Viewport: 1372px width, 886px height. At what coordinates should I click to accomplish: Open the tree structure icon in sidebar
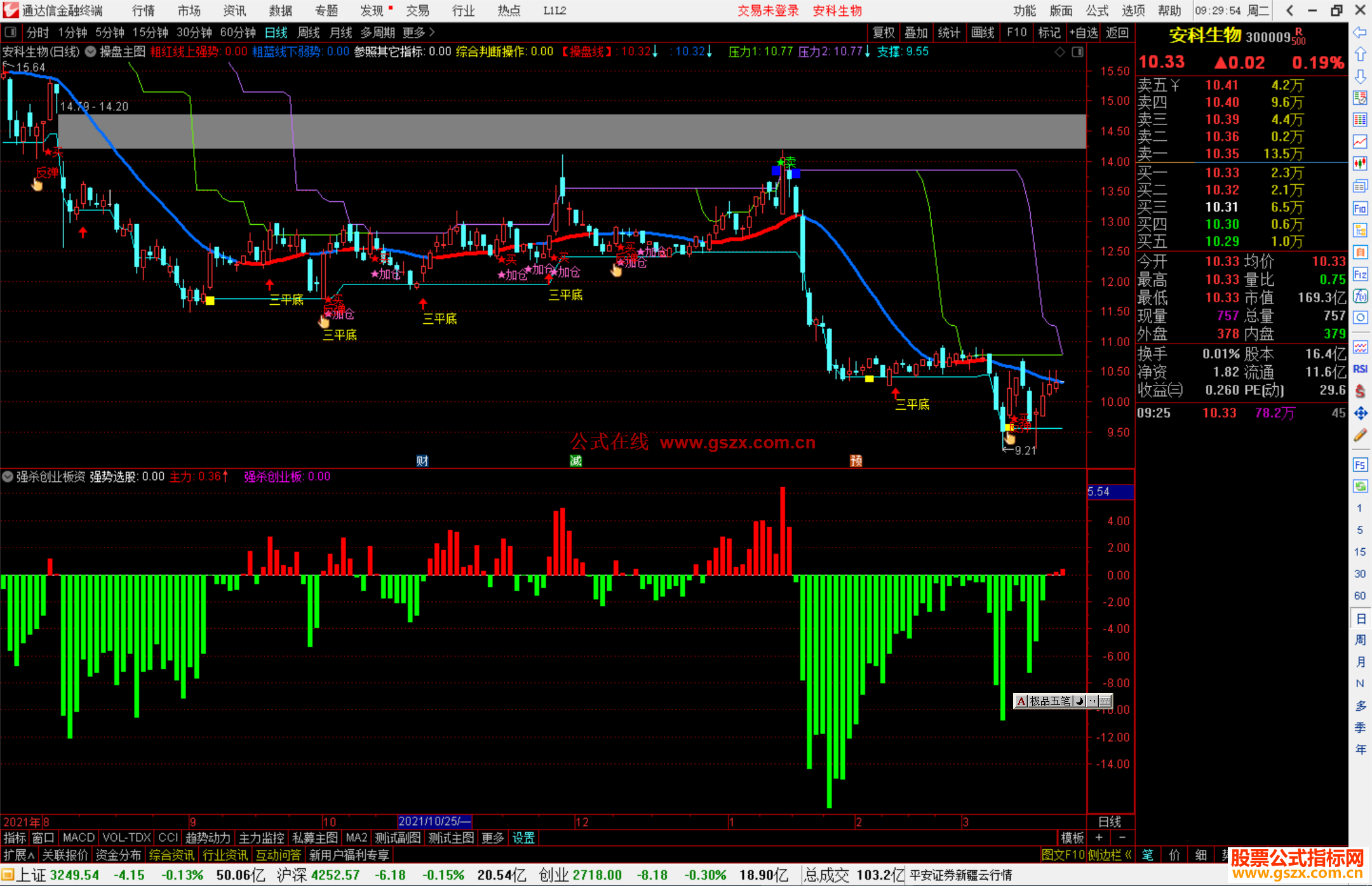tap(1360, 230)
